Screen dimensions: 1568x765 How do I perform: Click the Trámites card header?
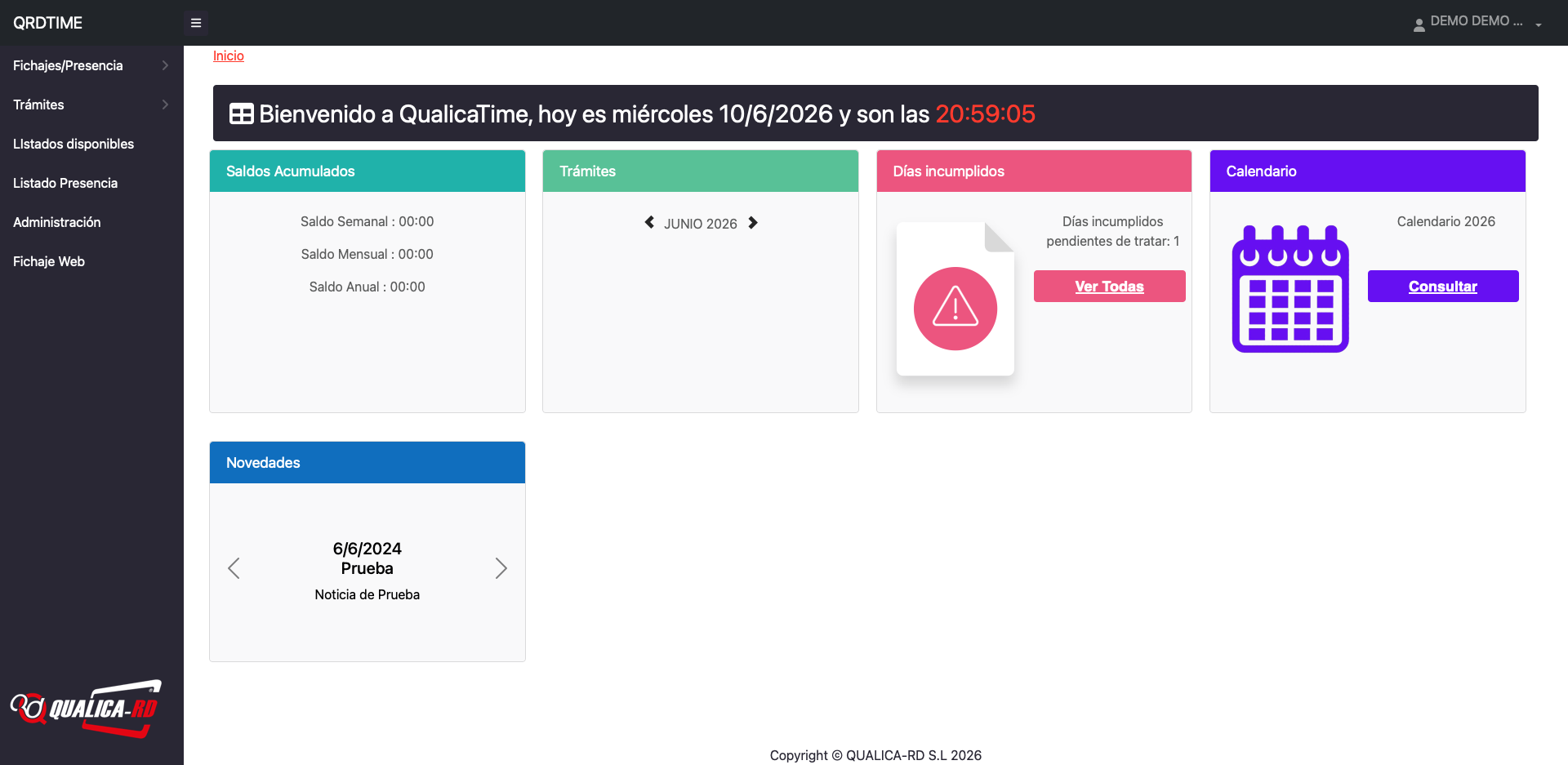coord(701,171)
